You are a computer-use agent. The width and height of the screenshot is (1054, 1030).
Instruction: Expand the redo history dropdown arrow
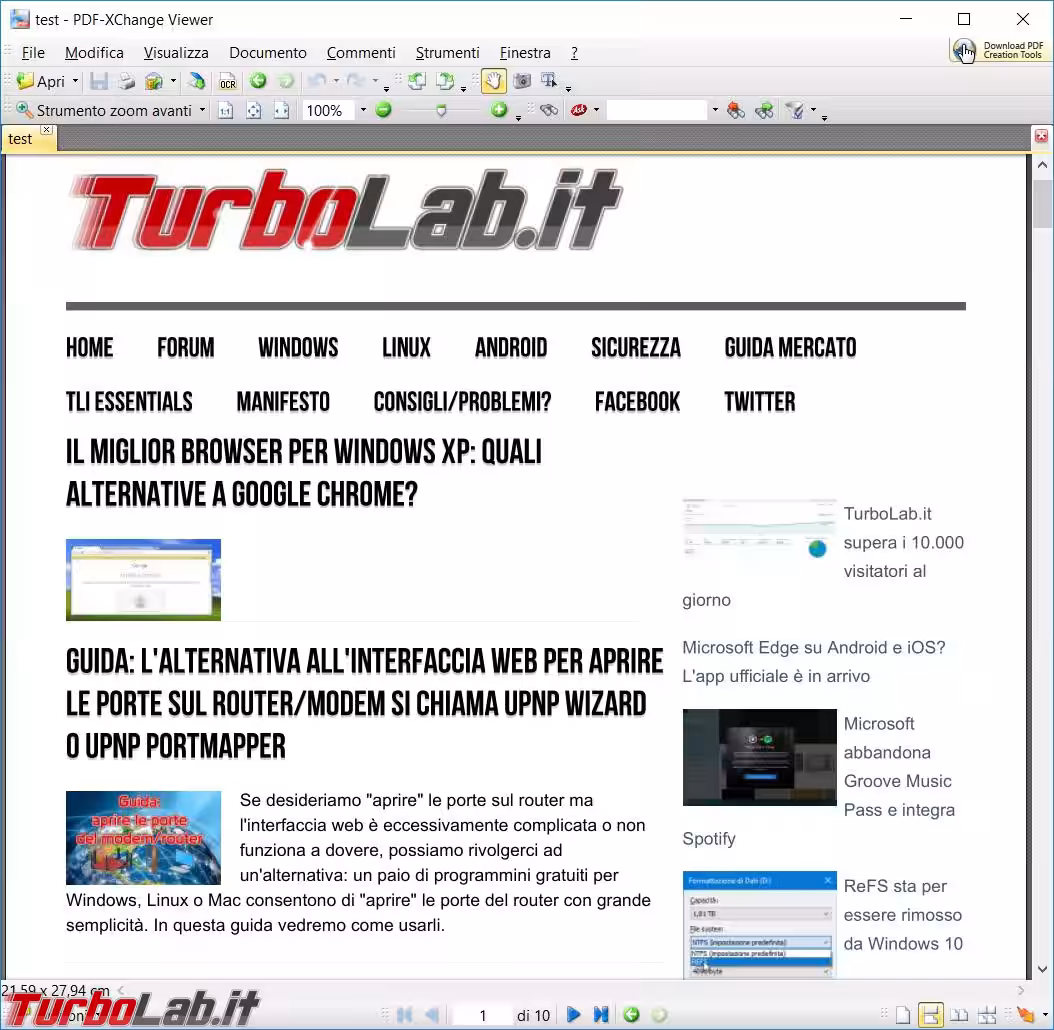click(x=376, y=81)
